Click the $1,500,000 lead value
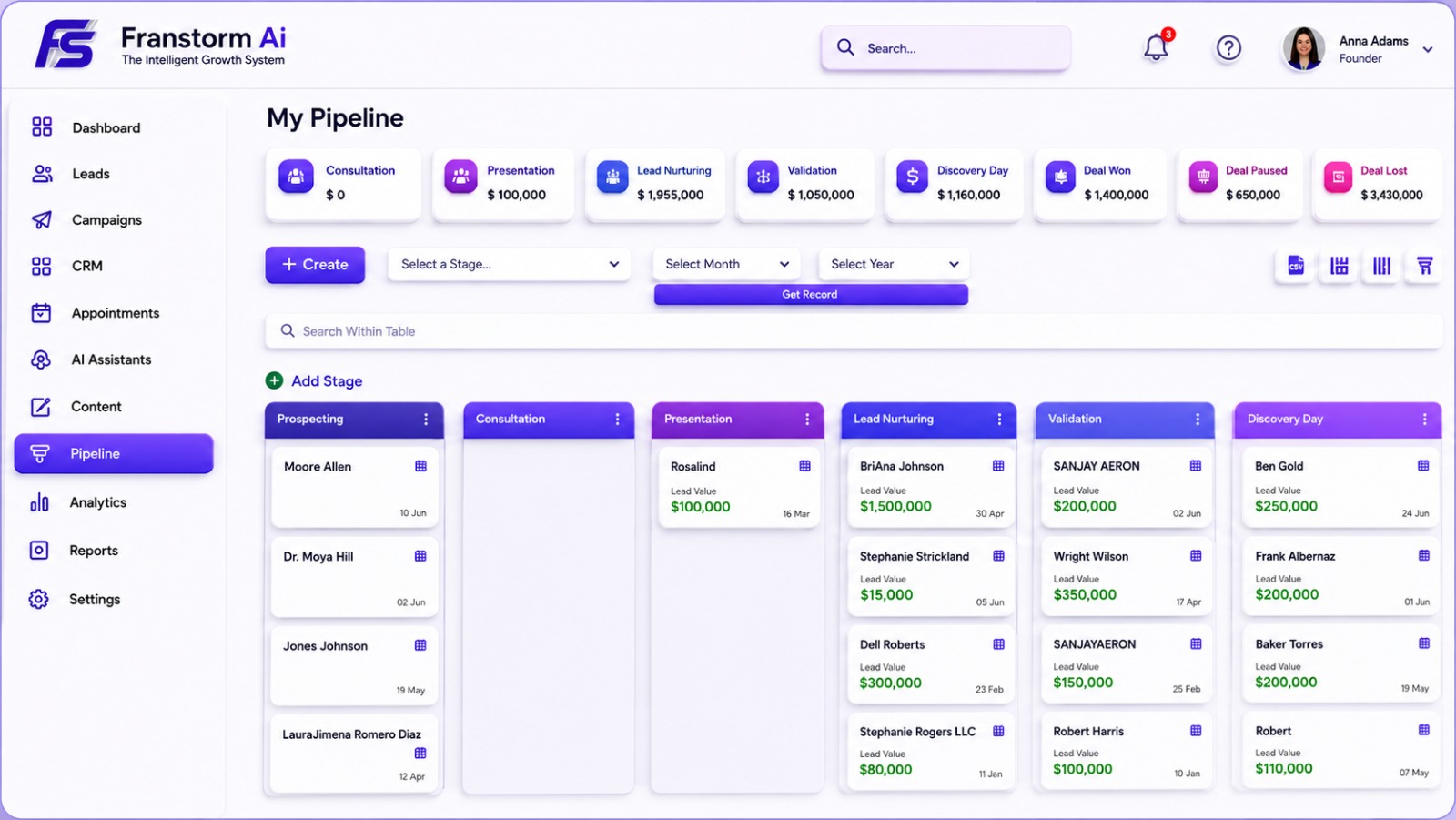The width and height of the screenshot is (1456, 820). [x=895, y=507]
